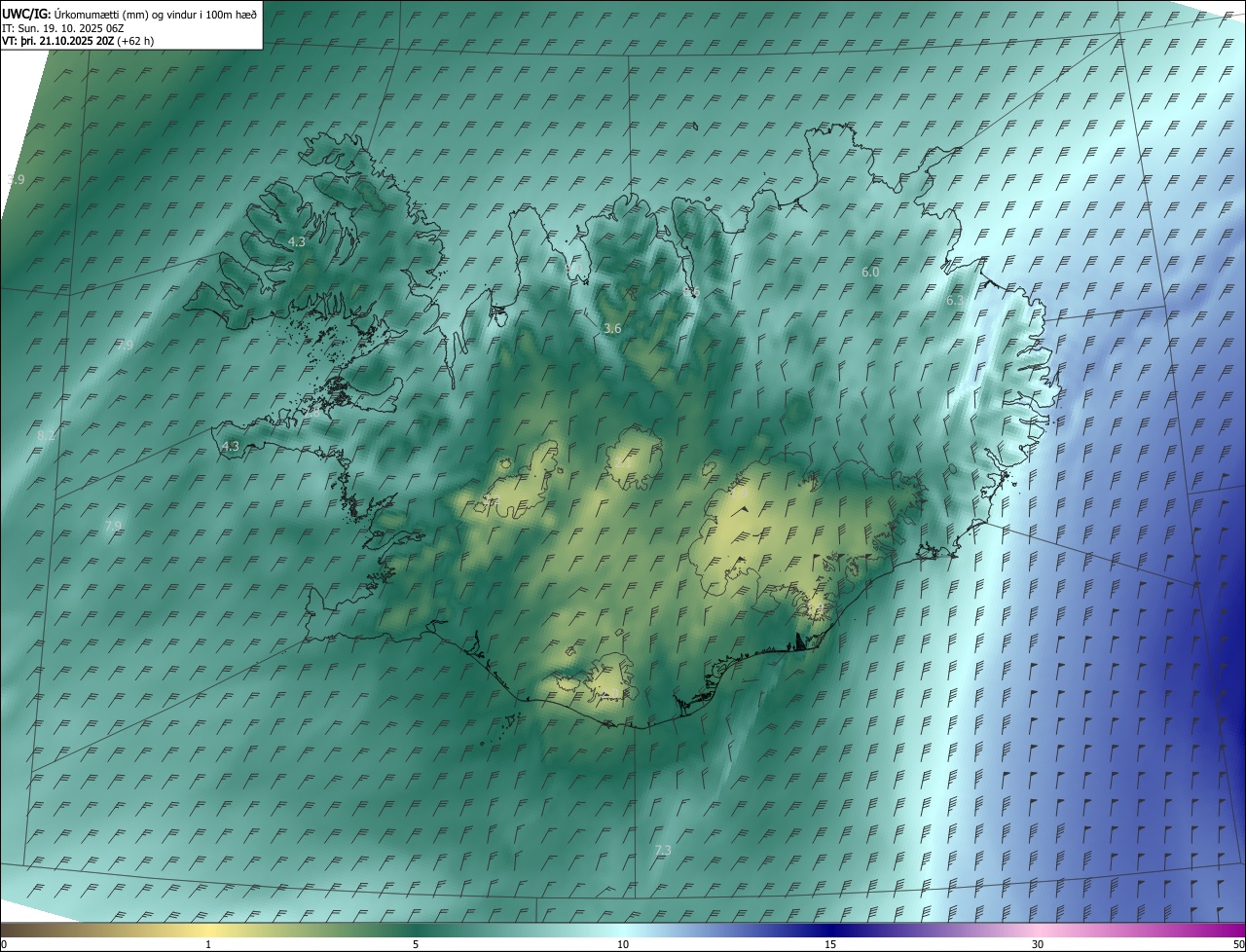
Task: Click the UWC/IG Úrkomumætti title line
Action: (x=129, y=14)
